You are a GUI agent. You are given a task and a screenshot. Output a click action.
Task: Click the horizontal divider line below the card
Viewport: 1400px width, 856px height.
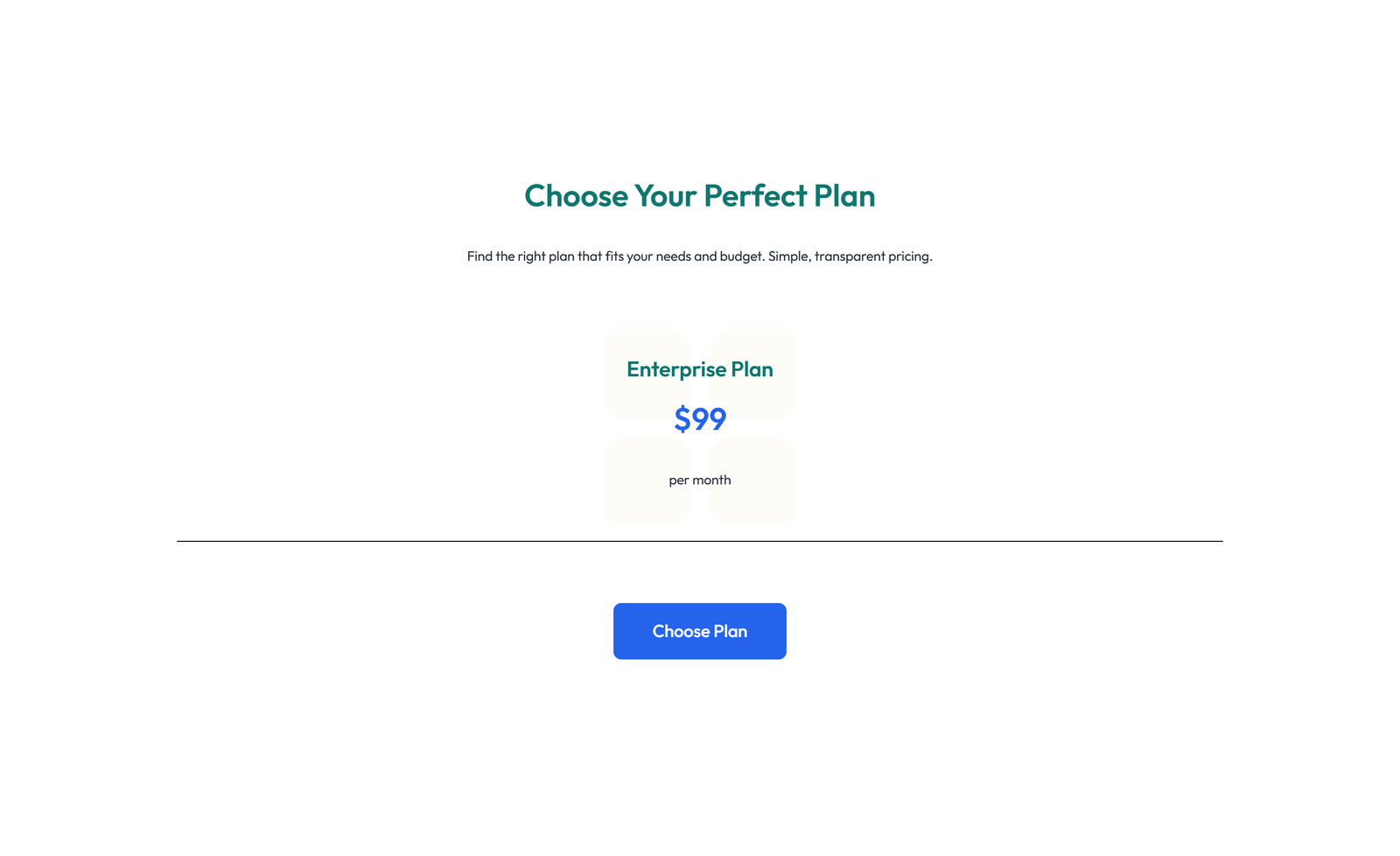(699, 541)
